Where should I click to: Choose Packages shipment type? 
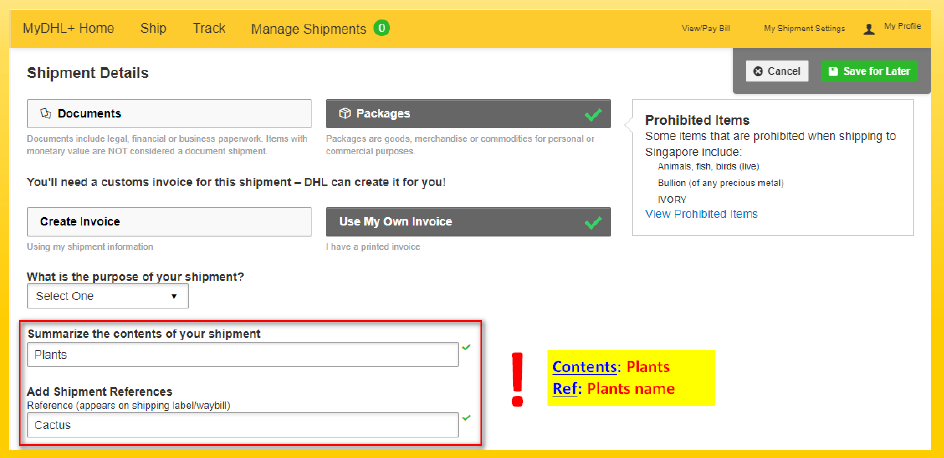coord(468,113)
